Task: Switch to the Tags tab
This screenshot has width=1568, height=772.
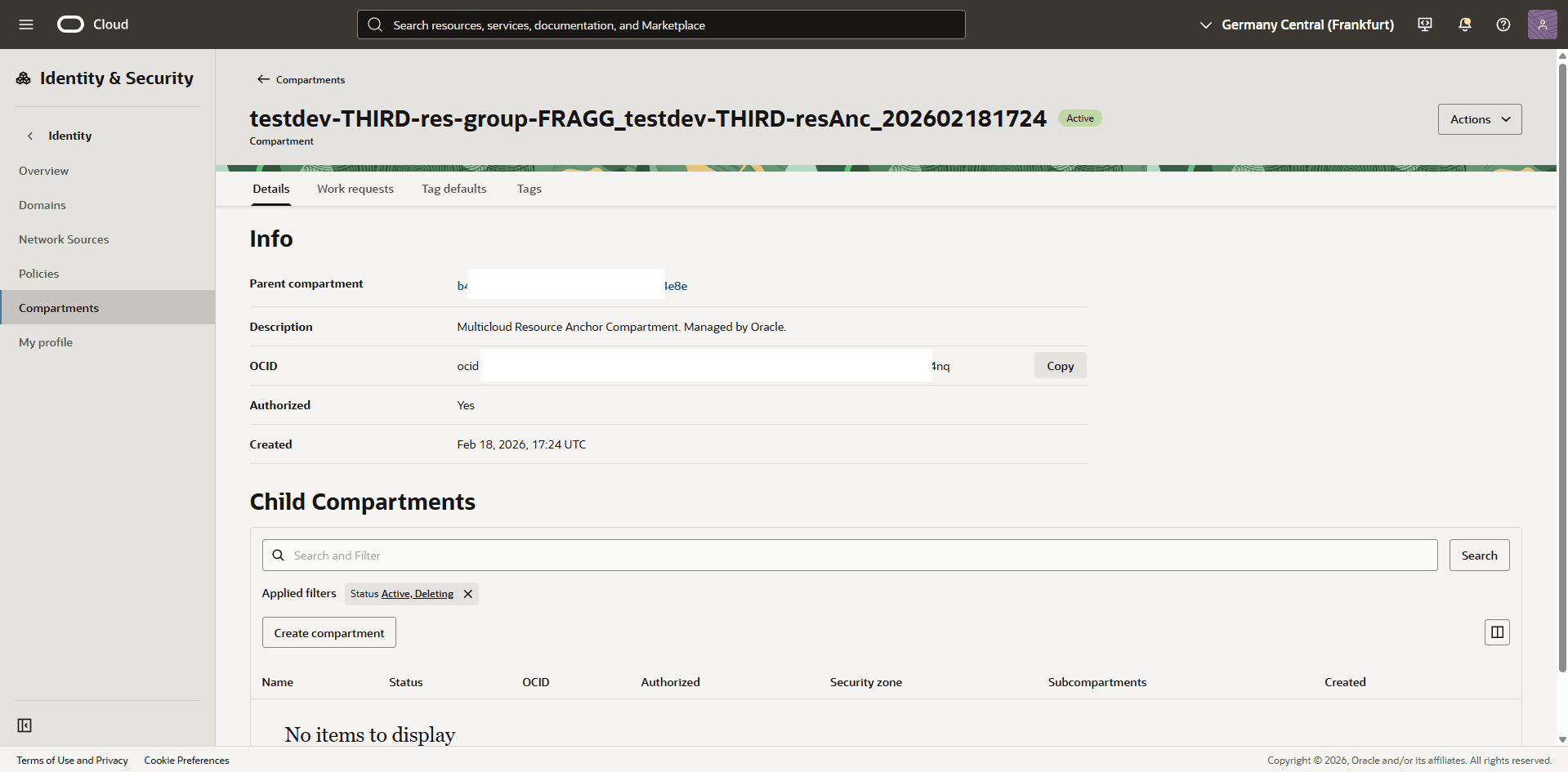Action: click(529, 189)
